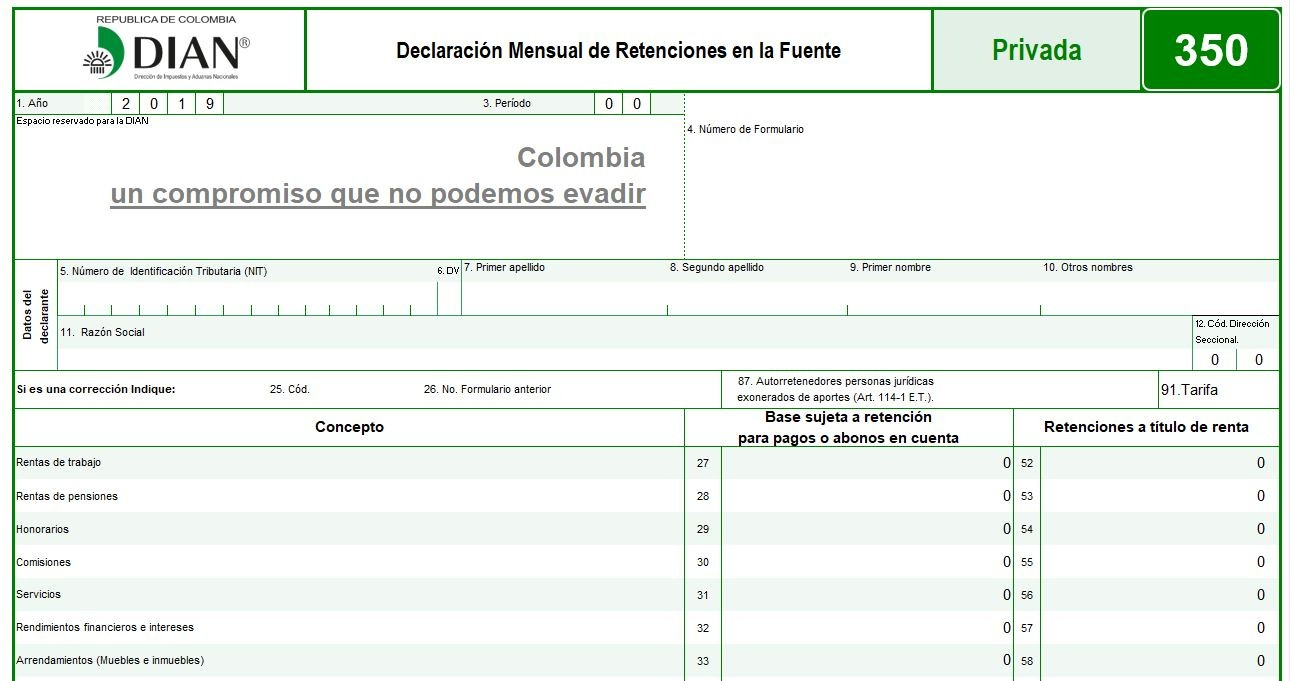Select the 91. Tarifa cell
1290x681 pixels.
coord(1217,390)
